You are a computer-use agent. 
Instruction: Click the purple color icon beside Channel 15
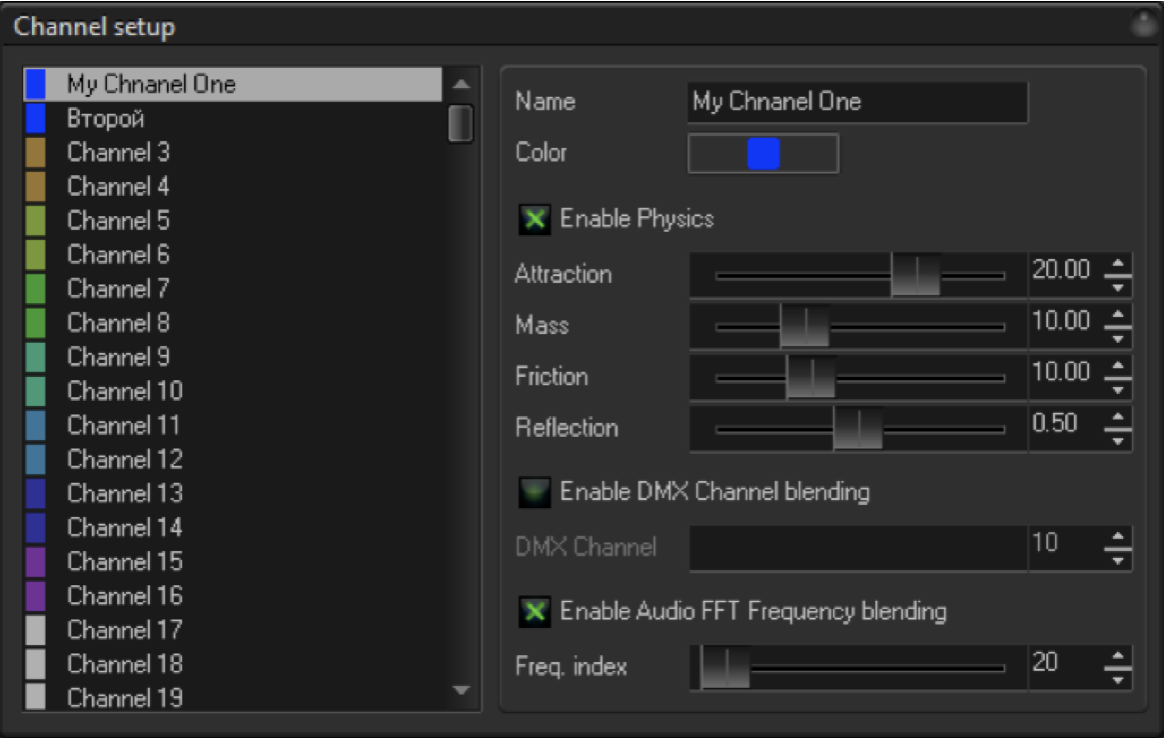tap(36, 561)
